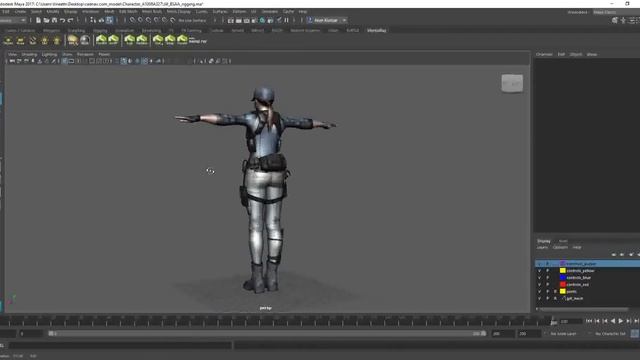This screenshot has height=360, width=640.
Task: Click blue color swatch of controls_blue layer
Action: (562, 278)
